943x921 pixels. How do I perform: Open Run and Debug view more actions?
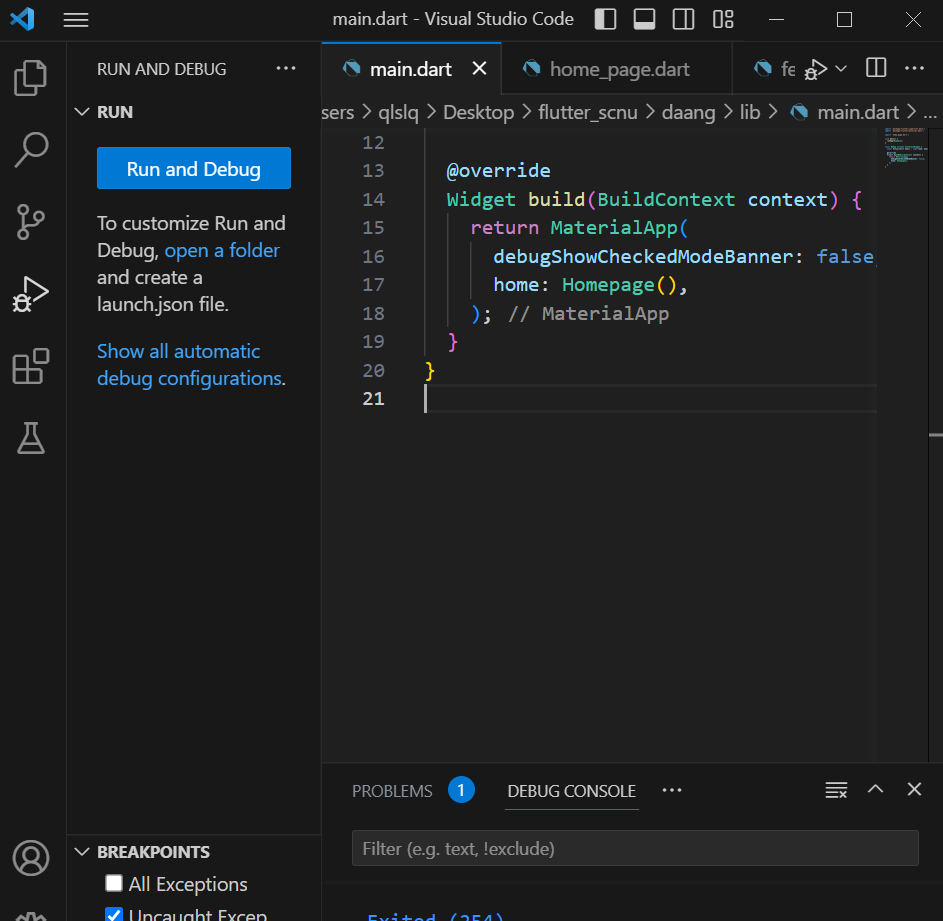286,69
